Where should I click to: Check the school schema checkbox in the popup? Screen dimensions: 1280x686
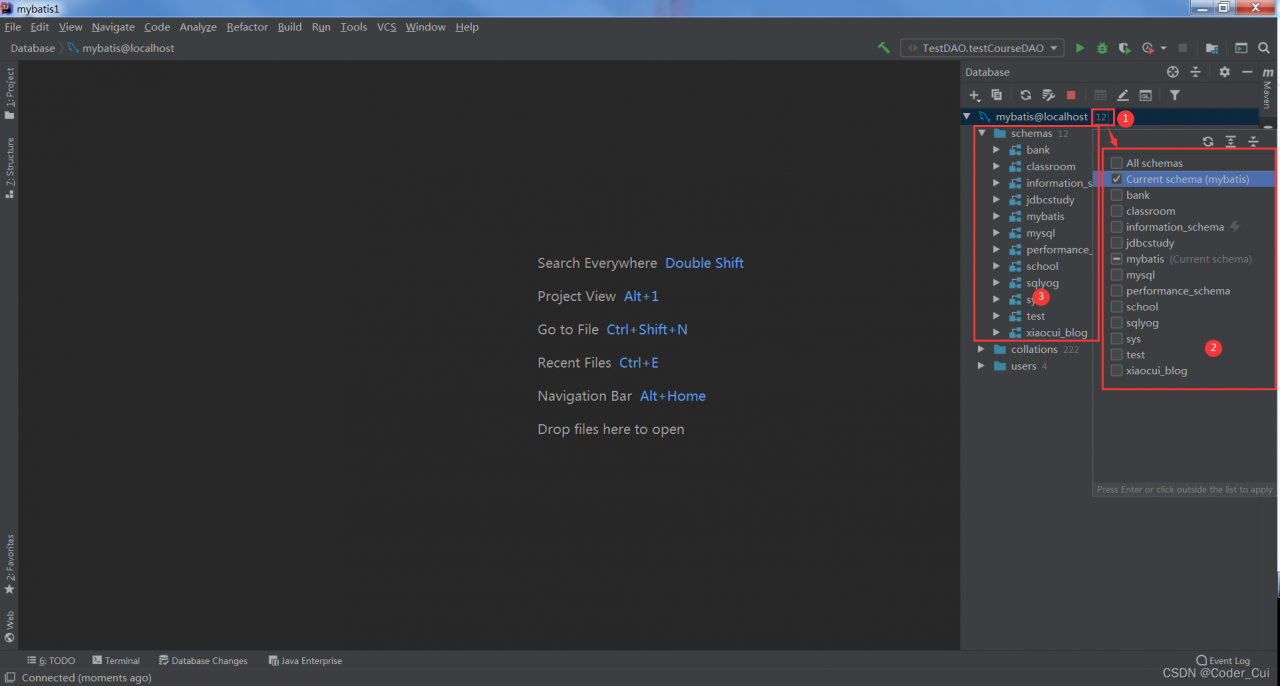tap(1117, 307)
